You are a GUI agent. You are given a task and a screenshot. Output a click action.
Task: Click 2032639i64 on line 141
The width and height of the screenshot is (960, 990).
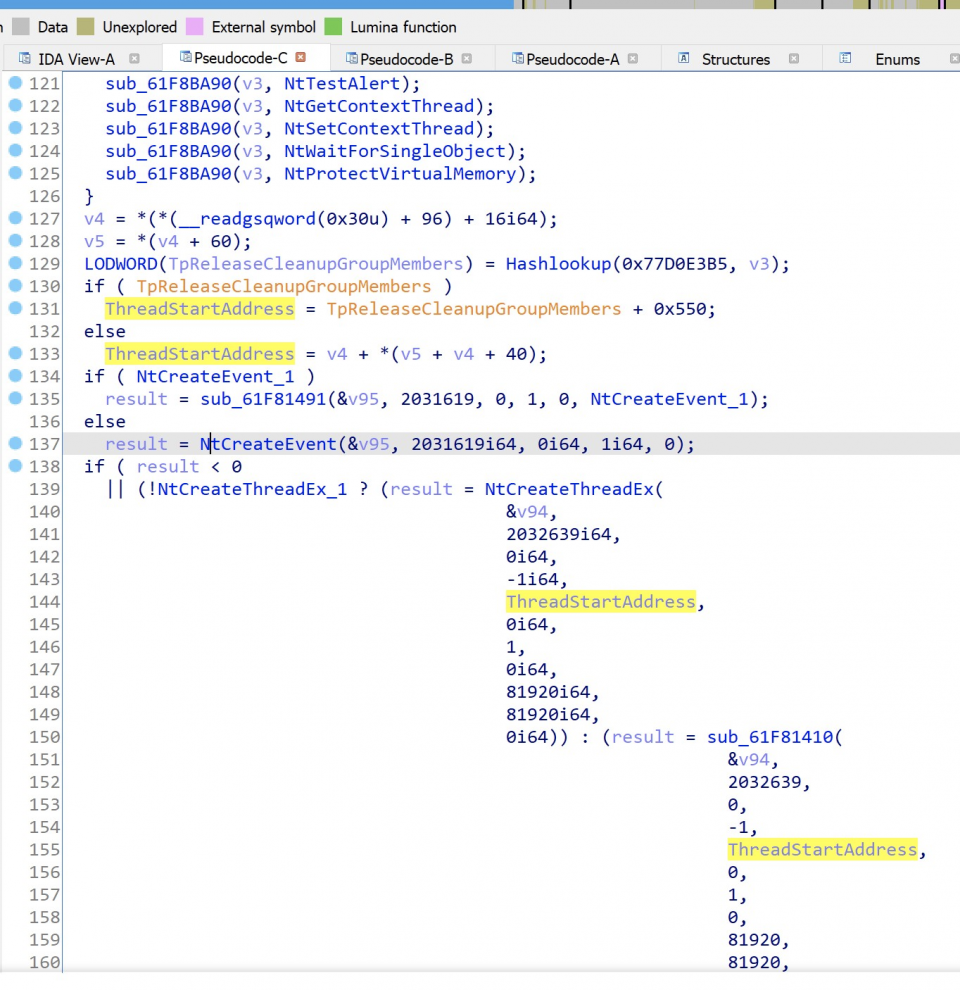(x=558, y=535)
